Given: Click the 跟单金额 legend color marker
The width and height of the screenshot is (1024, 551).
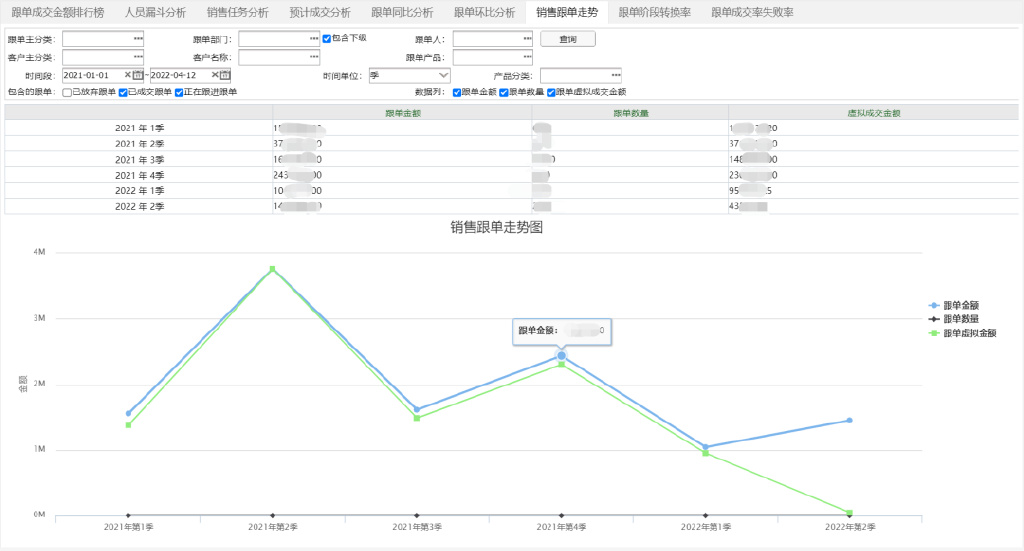Looking at the screenshot, I should [x=934, y=305].
